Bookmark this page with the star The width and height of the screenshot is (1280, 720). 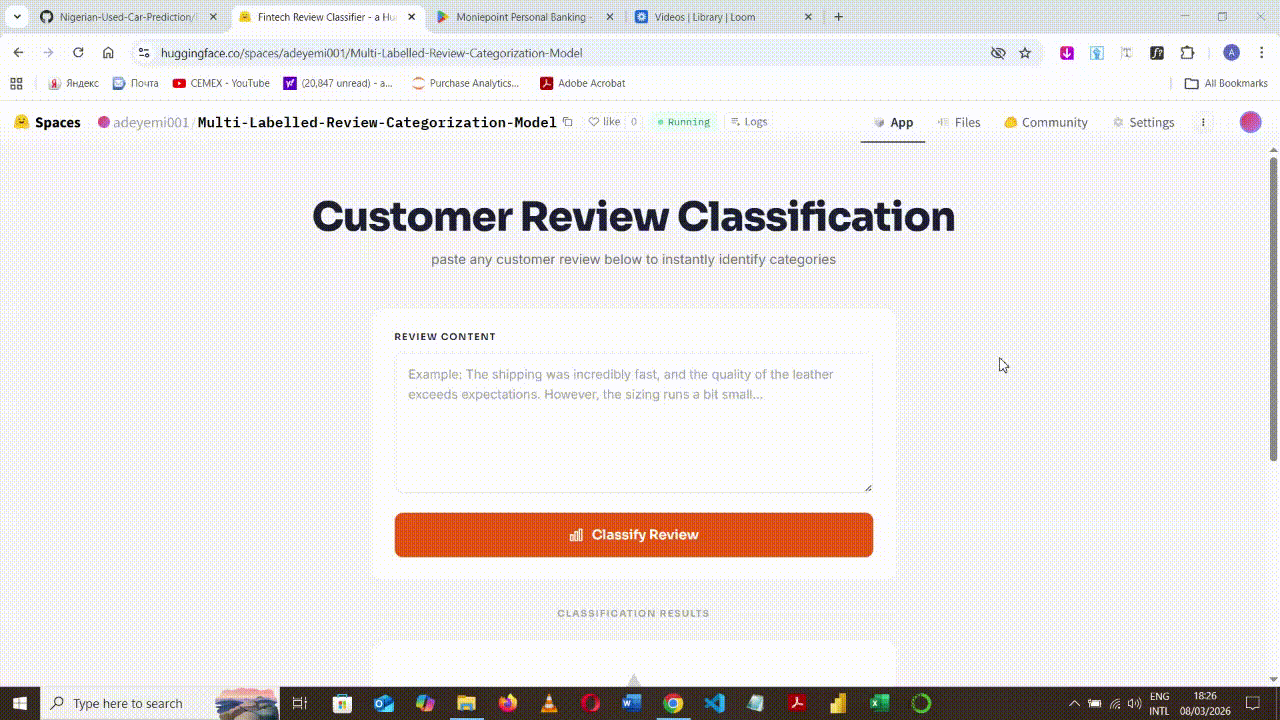(1025, 53)
